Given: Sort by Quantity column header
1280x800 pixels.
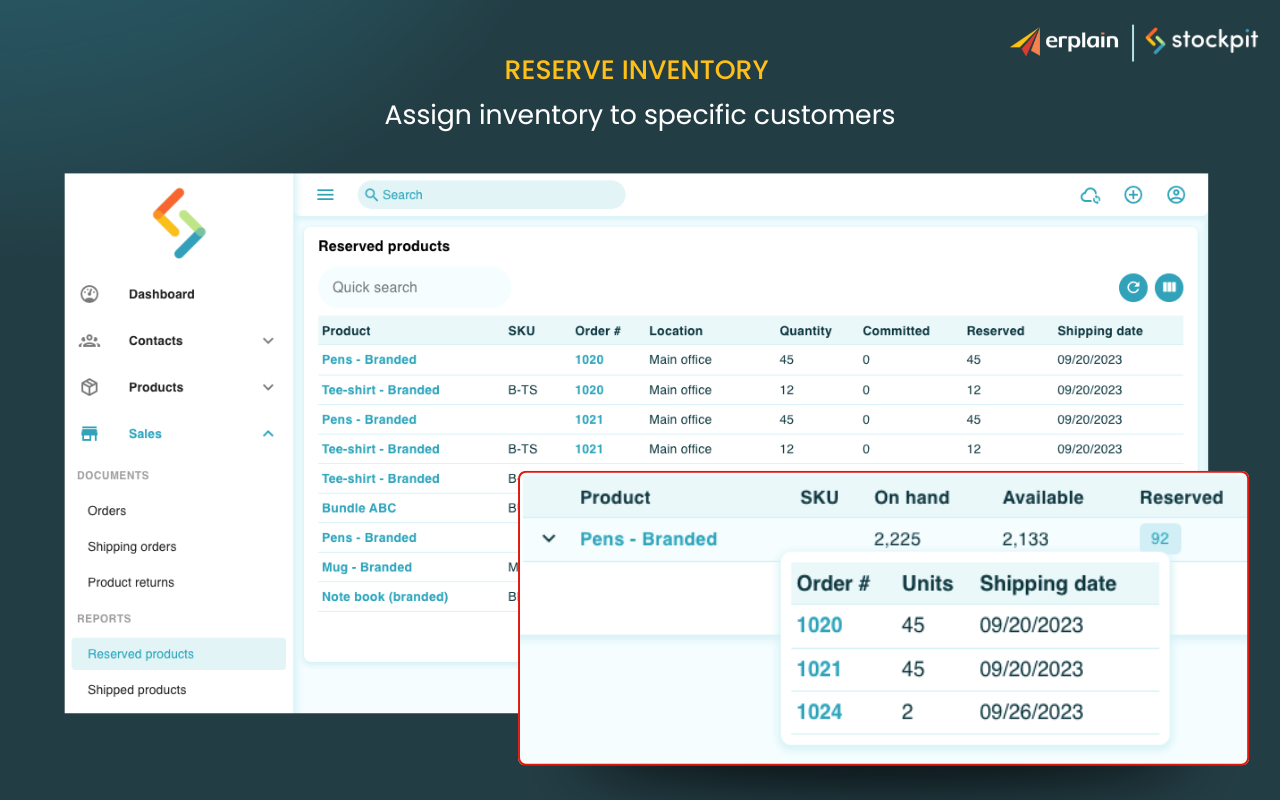Looking at the screenshot, I should (806, 331).
